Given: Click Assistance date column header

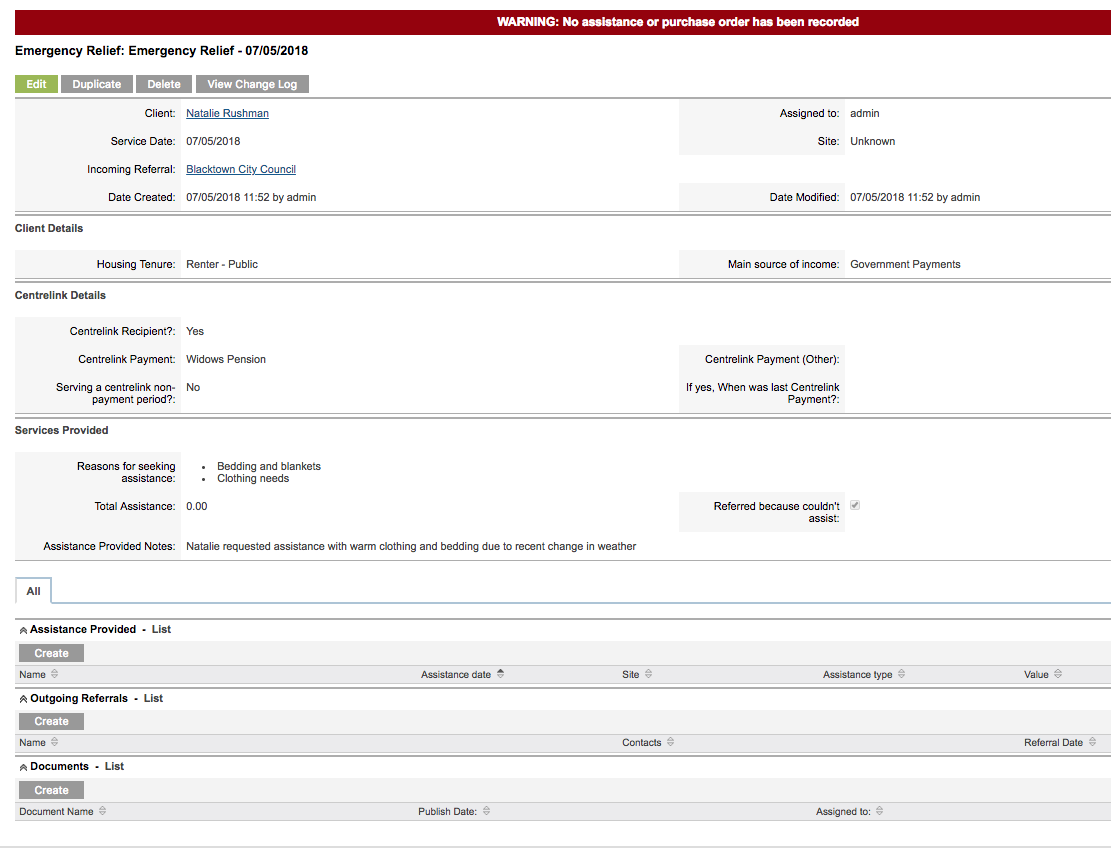Looking at the screenshot, I should tap(456, 674).
